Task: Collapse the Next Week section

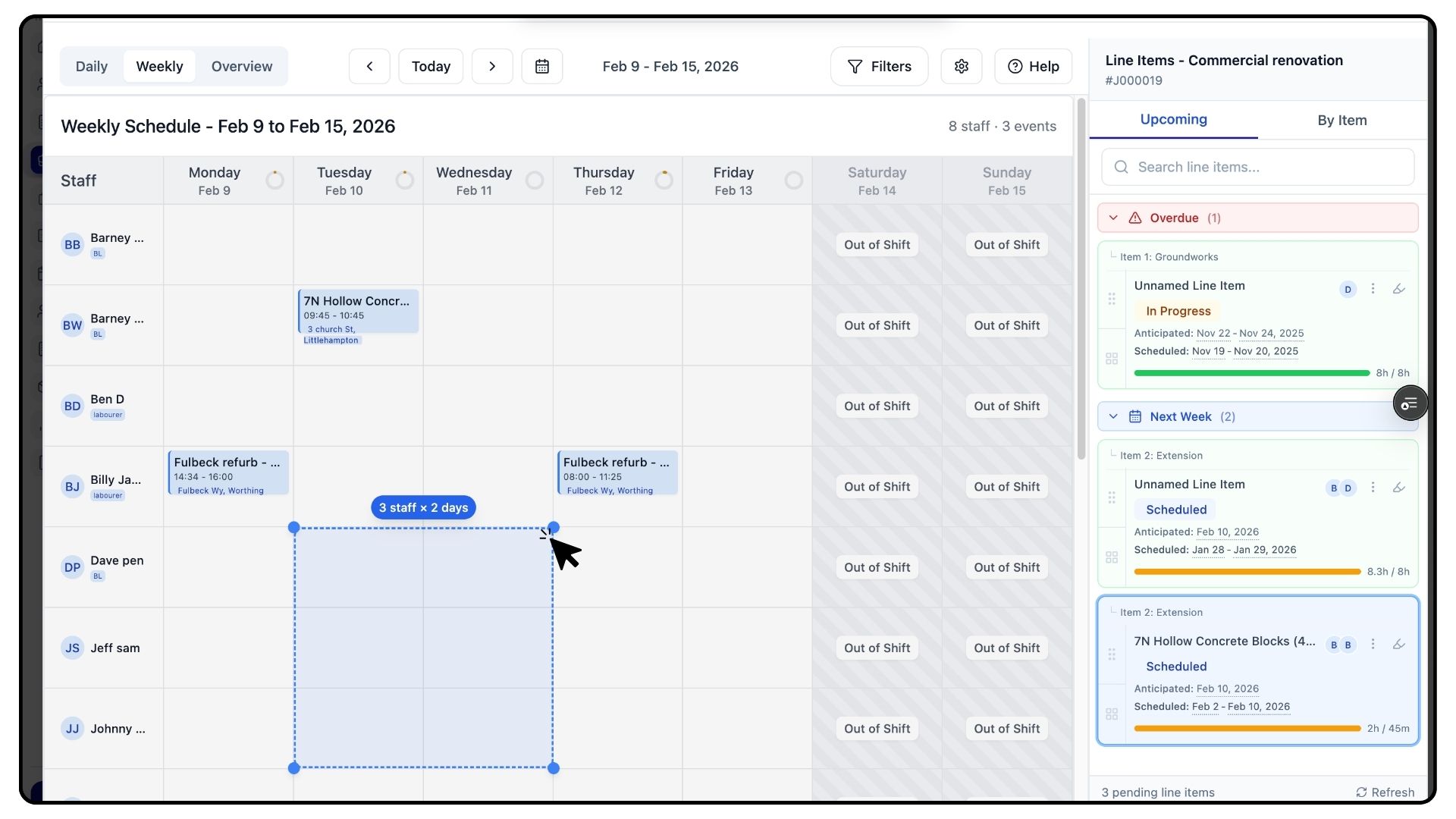Action: click(1113, 417)
